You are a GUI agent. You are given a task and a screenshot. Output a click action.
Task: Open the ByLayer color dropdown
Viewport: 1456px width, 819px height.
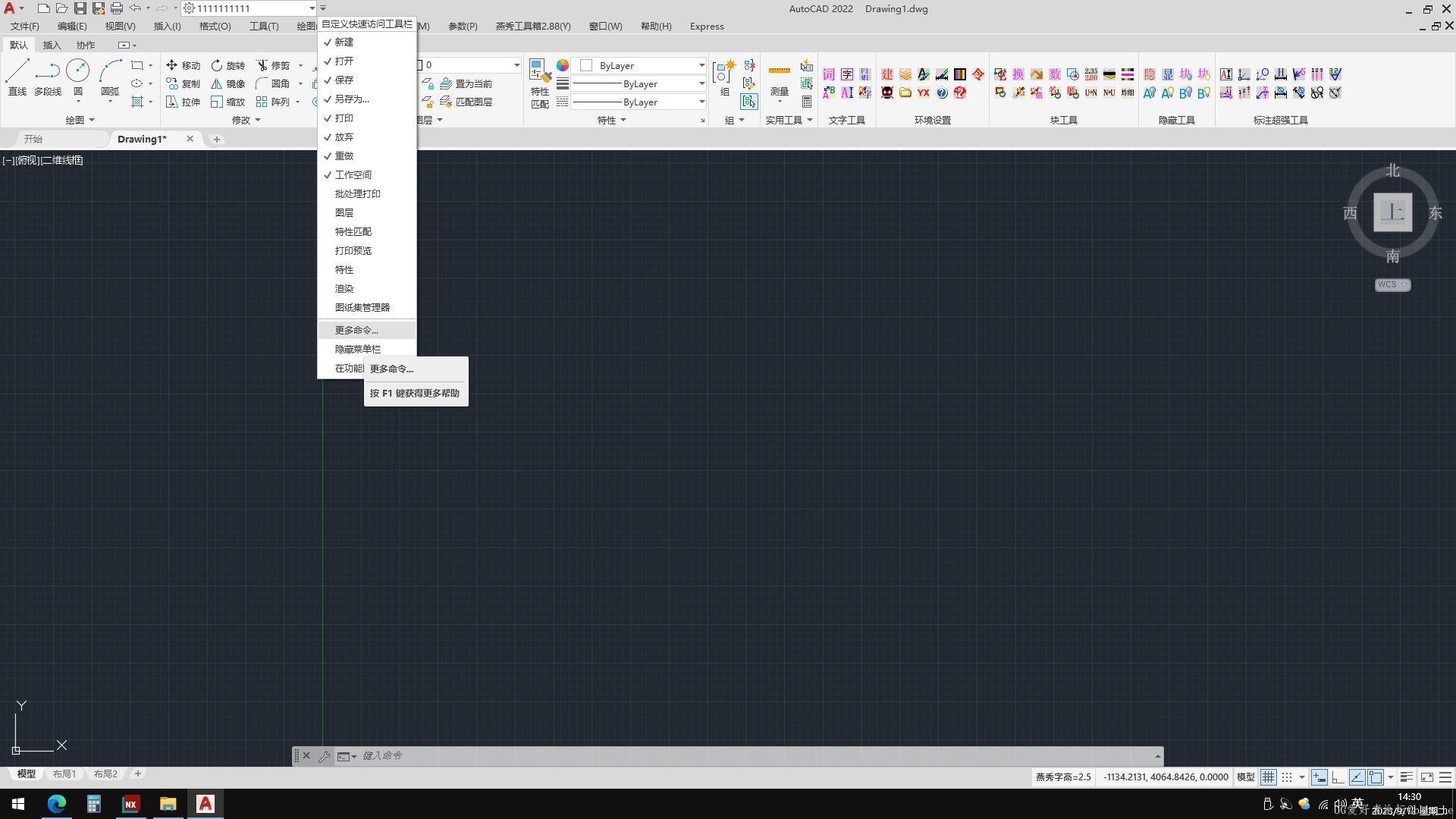[640, 66]
